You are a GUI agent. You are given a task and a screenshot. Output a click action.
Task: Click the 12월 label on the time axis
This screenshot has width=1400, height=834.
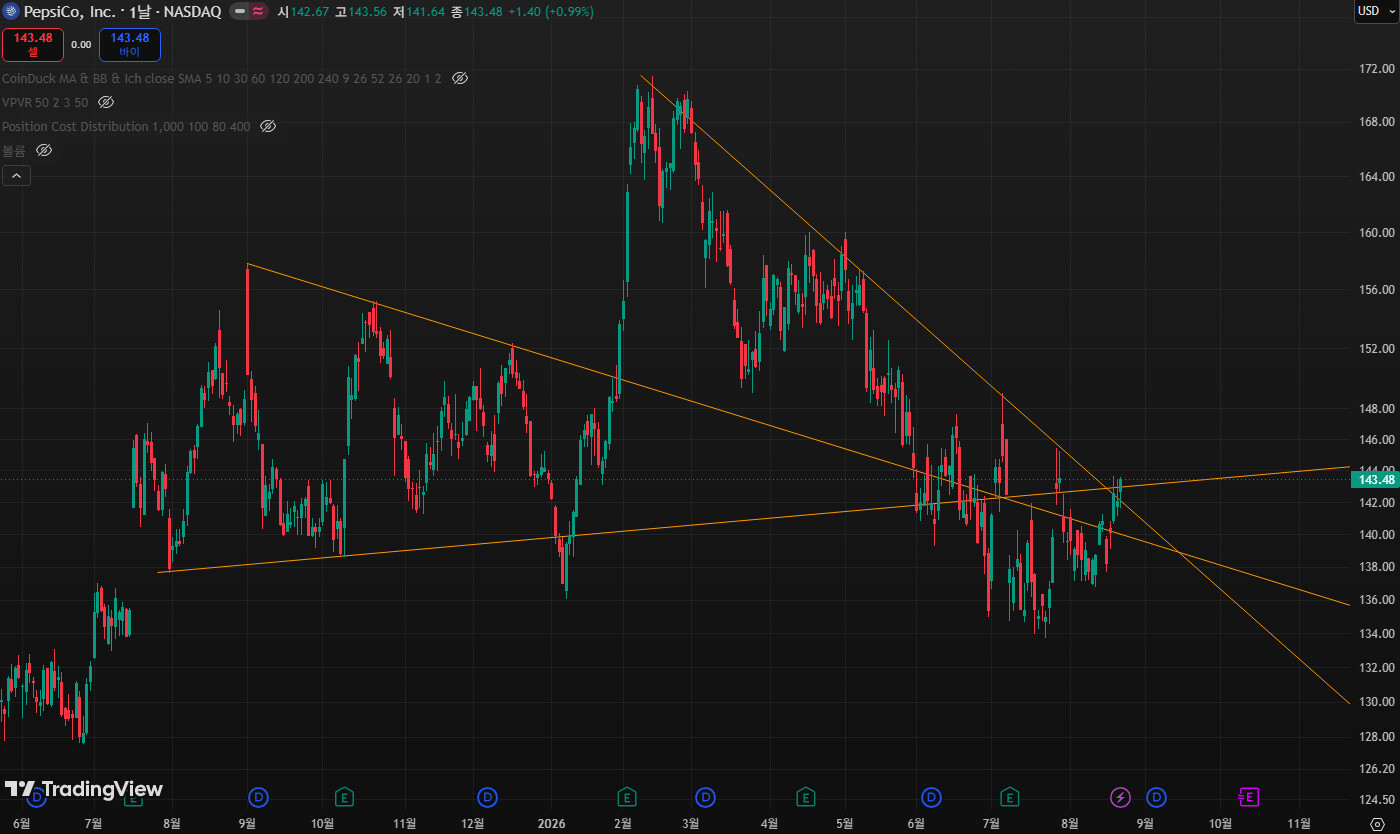tap(474, 824)
